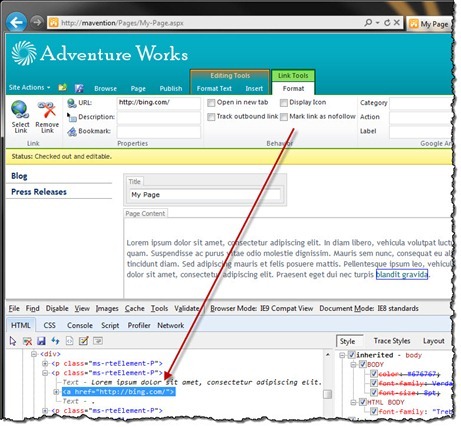This screenshot has height=427, width=461.
Task: Click Document Mode: IE8 standards
Action: click(369, 308)
